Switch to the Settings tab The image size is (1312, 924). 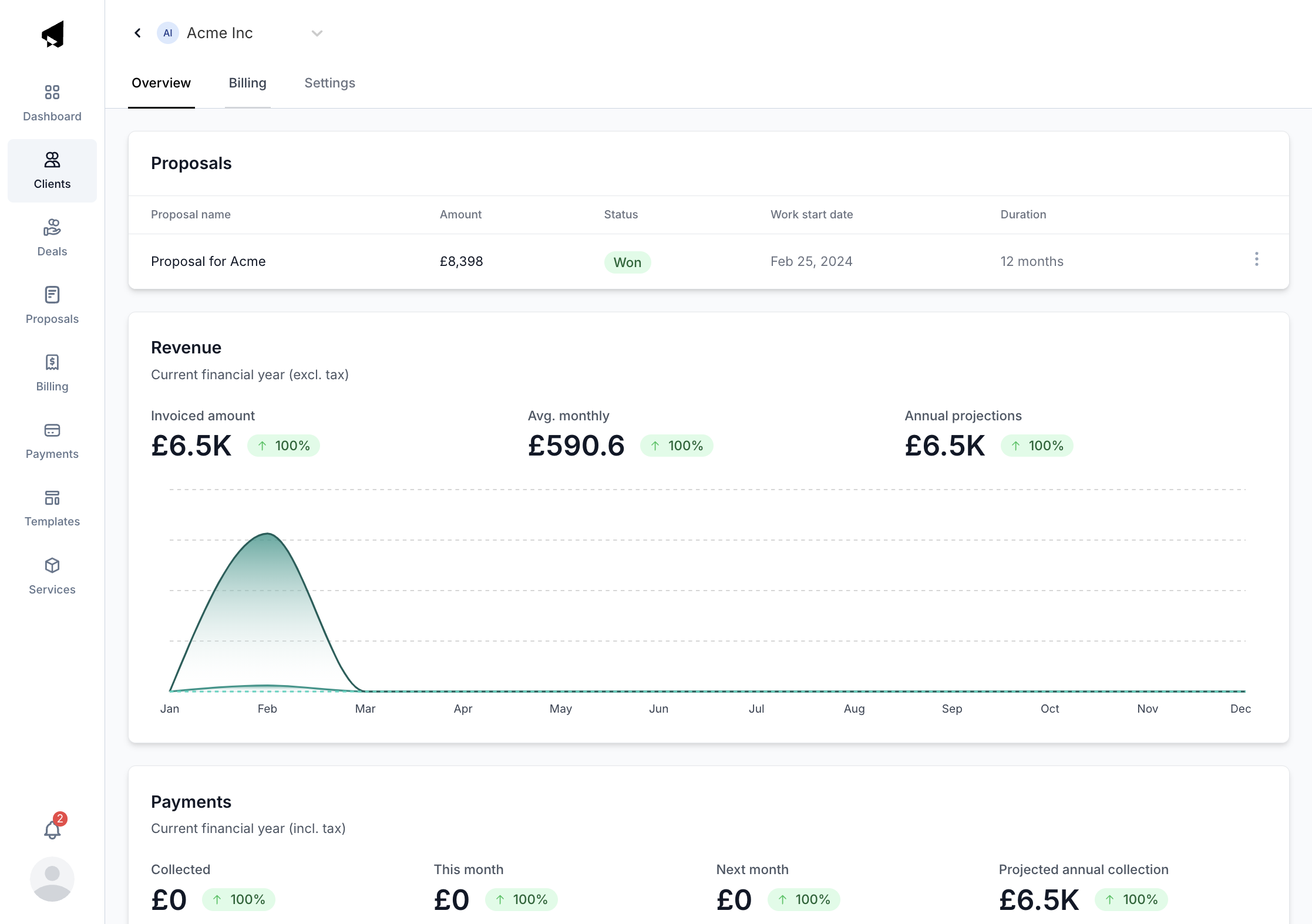(329, 83)
